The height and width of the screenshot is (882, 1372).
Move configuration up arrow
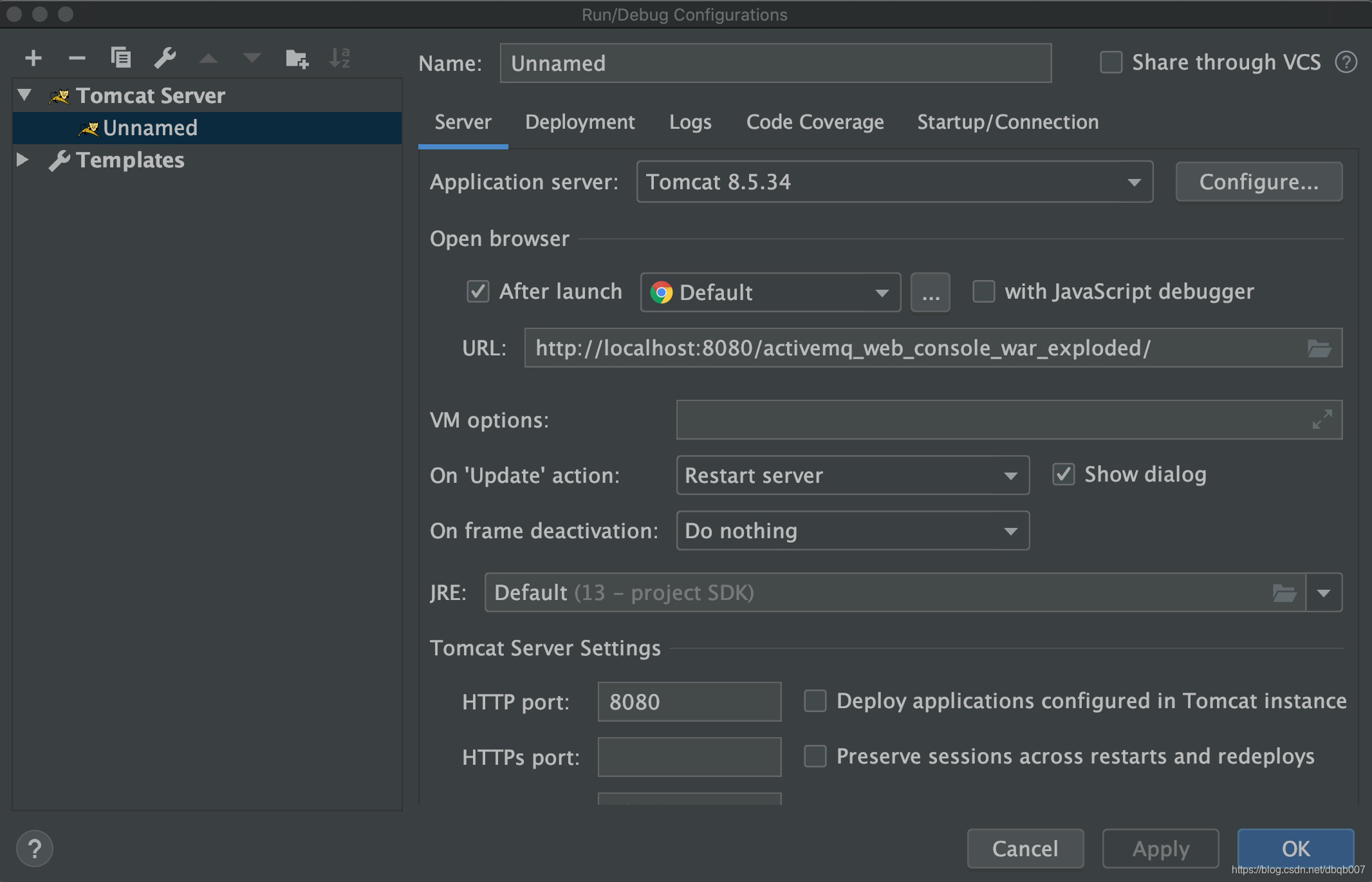208,59
